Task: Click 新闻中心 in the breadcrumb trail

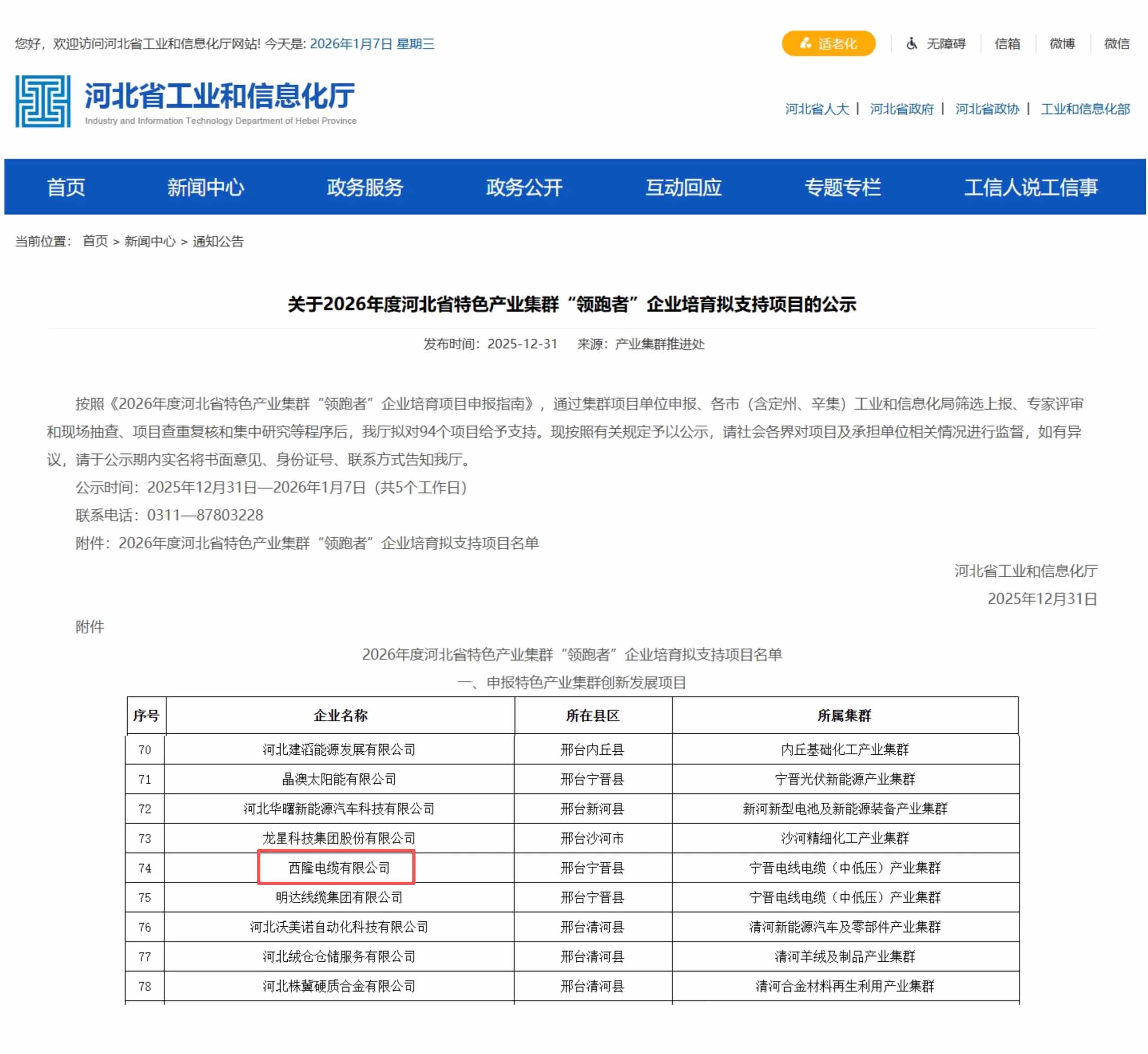Action: pyautogui.click(x=150, y=241)
